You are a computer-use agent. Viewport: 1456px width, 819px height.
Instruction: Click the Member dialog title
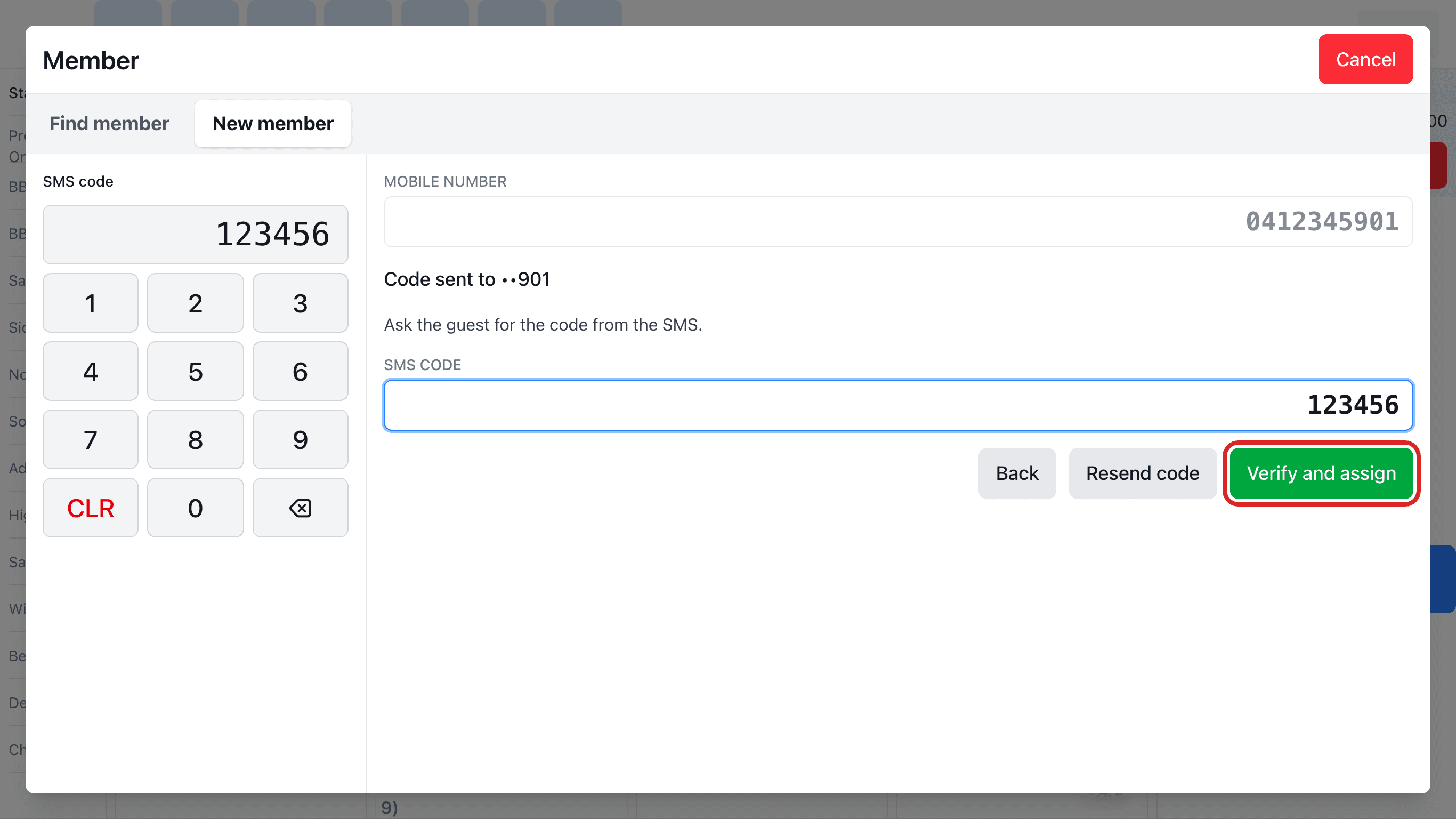click(91, 60)
